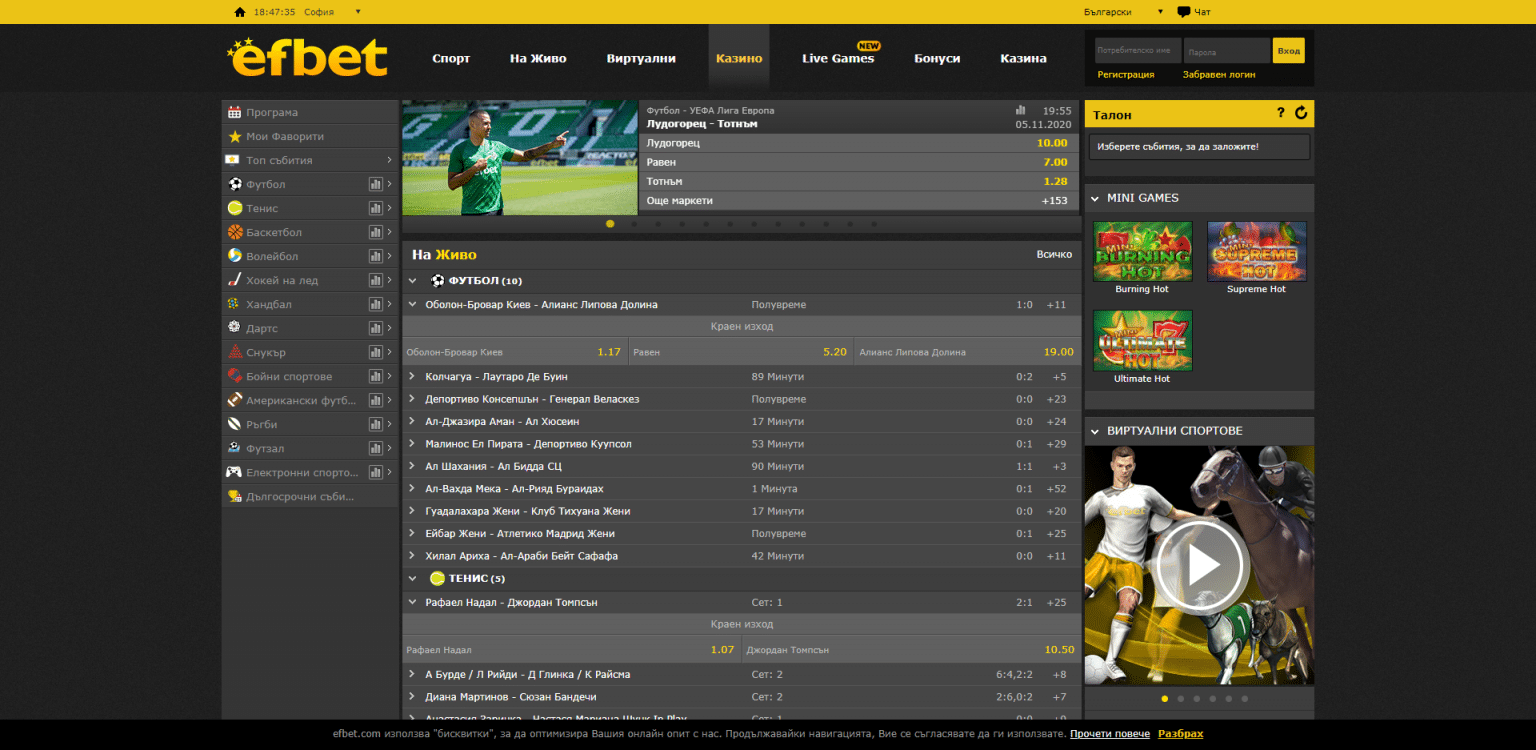The width and height of the screenshot is (1536, 750).
Task: Refresh the Талон bet slip
Action: coord(1301,113)
